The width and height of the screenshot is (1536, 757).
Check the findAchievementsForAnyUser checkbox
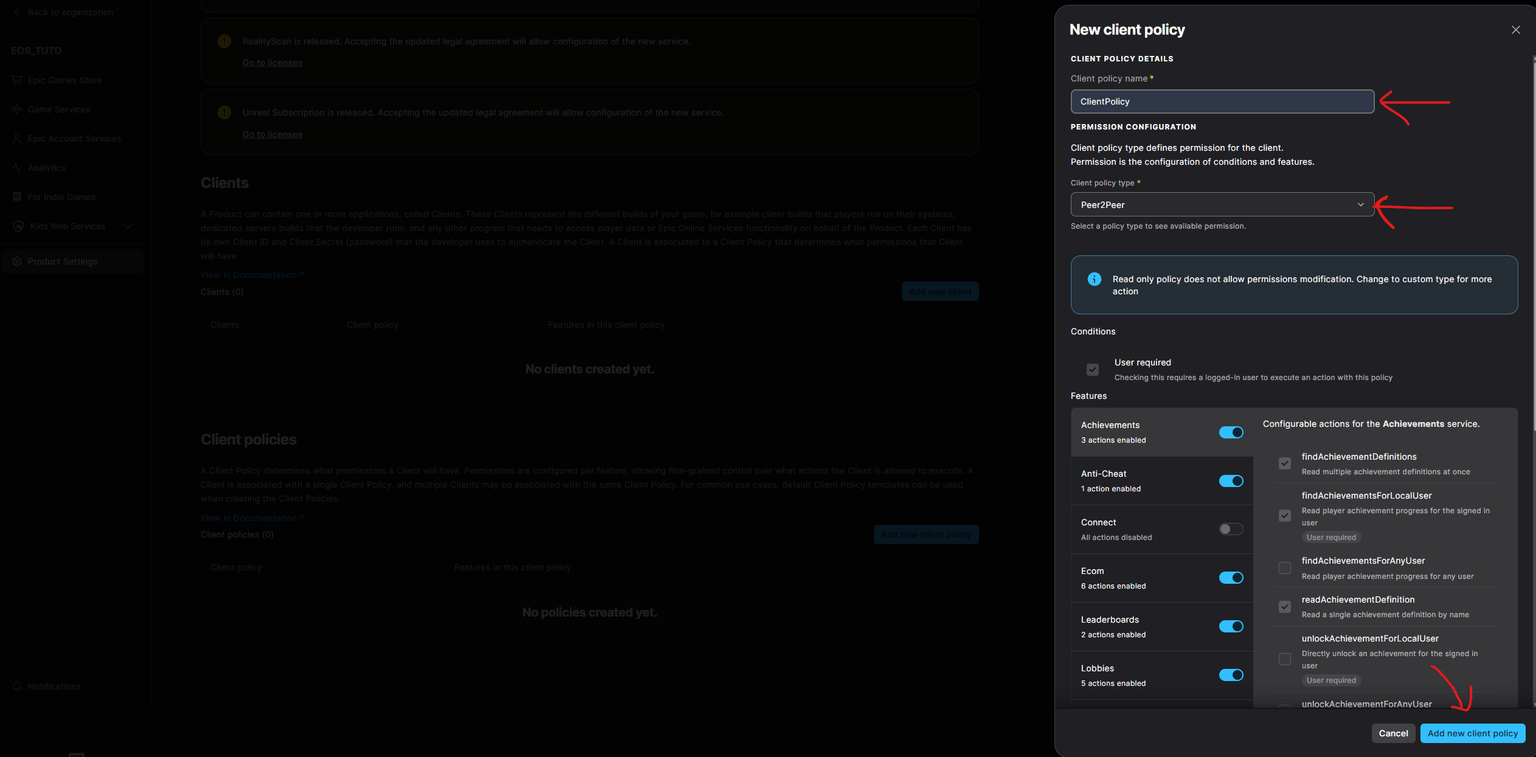pos(1284,567)
